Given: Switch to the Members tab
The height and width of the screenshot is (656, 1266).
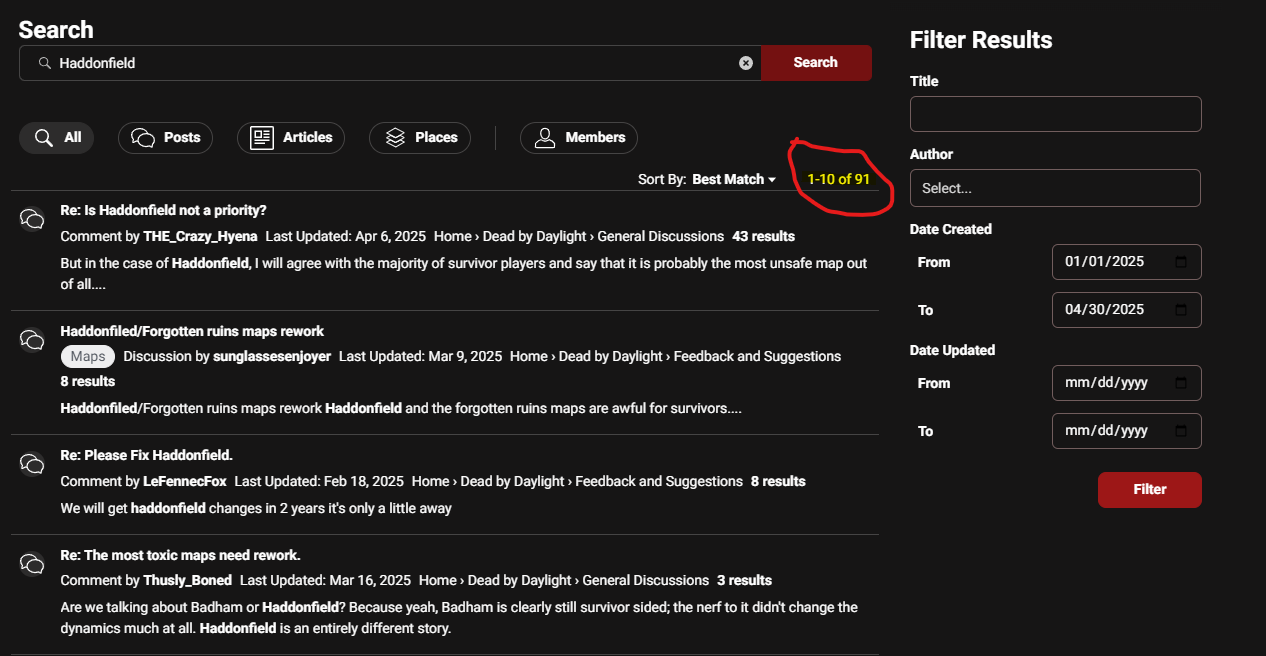Looking at the screenshot, I should pyautogui.click(x=579, y=138).
